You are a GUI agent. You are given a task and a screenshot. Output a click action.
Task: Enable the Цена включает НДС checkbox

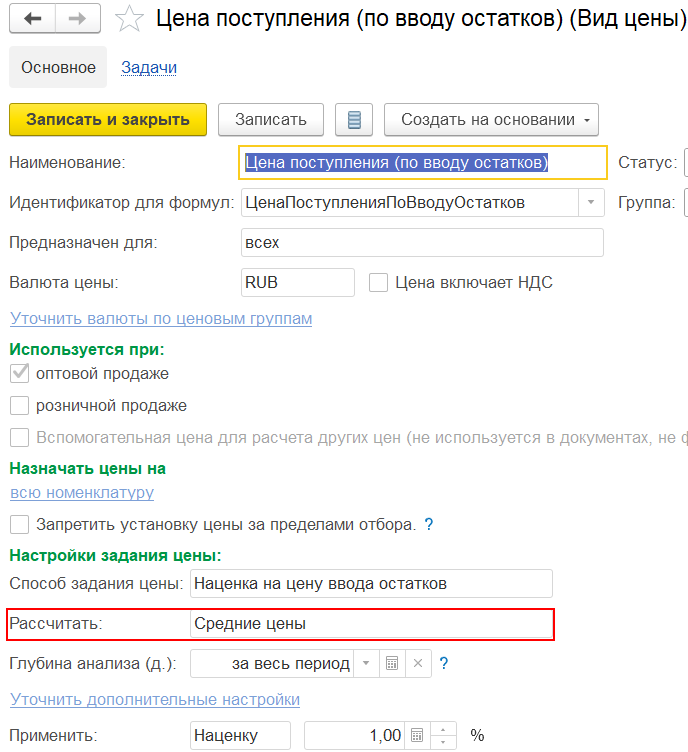[x=378, y=283]
